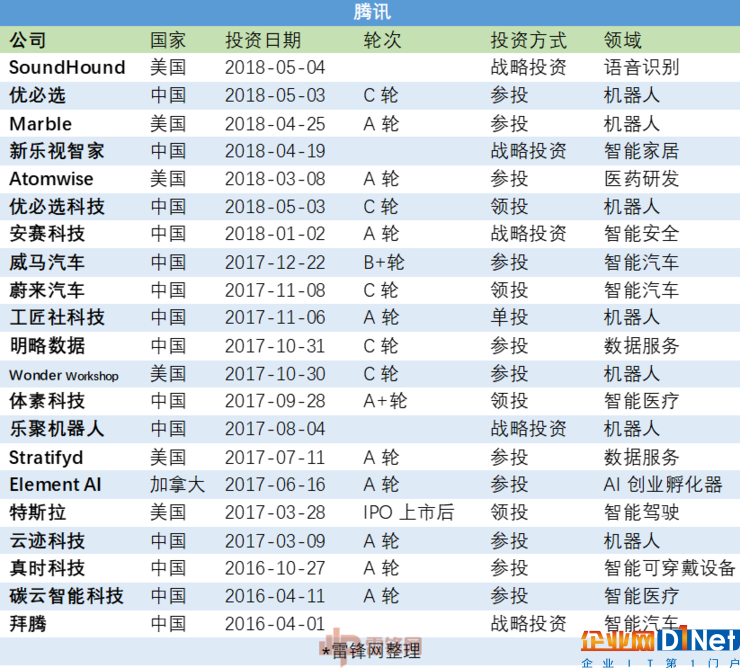Select the SoundHound company cell

(x=67, y=68)
